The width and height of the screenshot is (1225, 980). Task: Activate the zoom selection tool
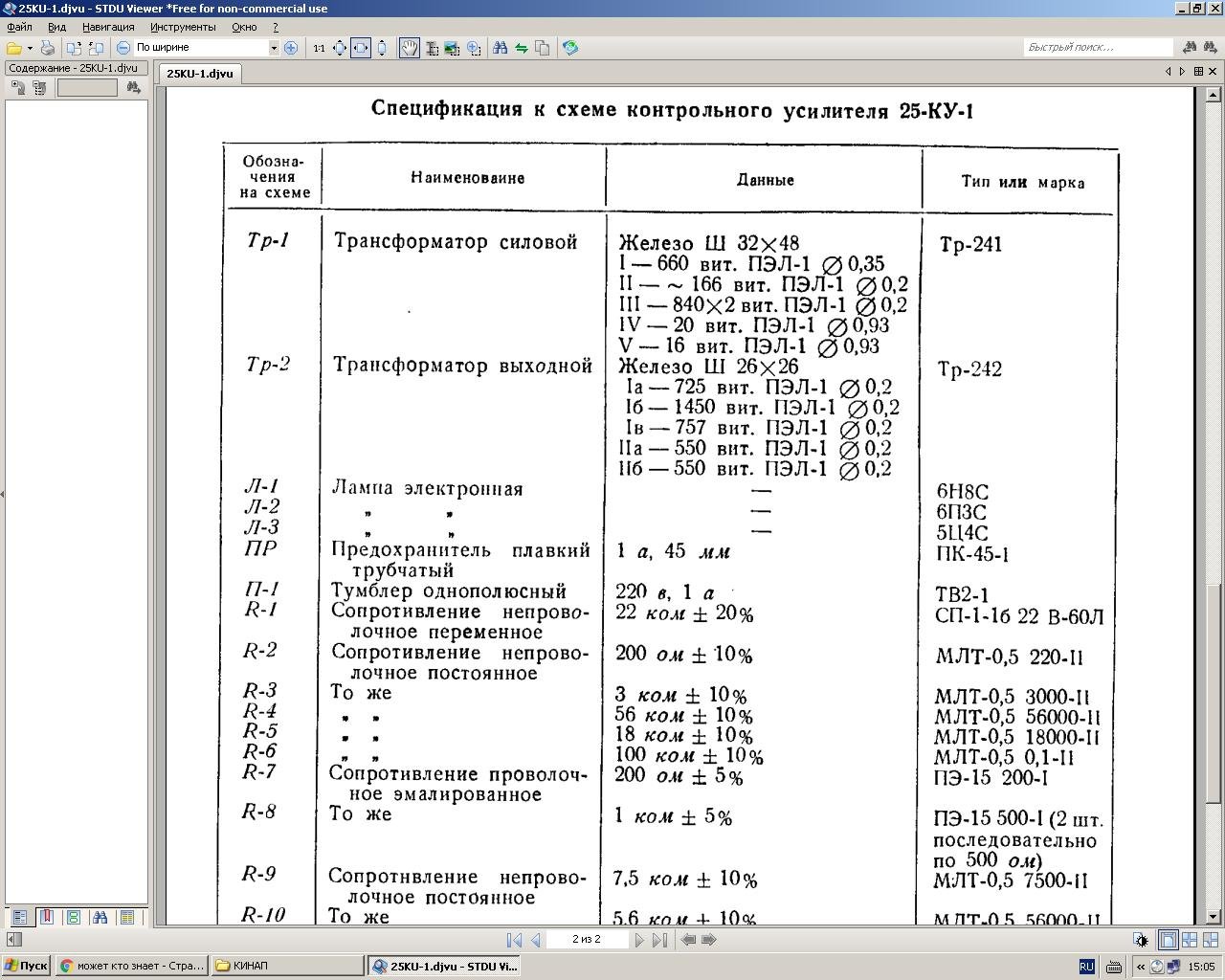click(x=474, y=48)
